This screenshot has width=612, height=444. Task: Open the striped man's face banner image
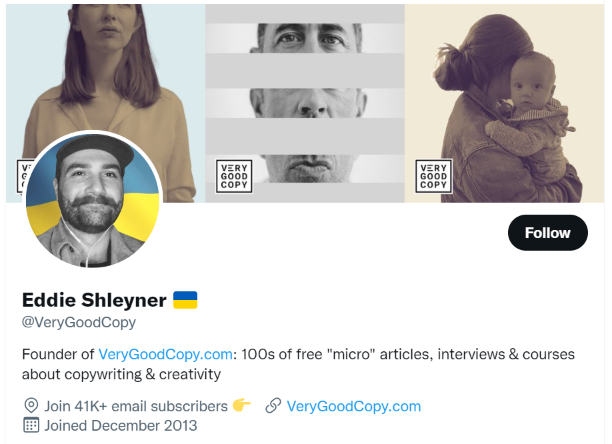pyautogui.click(x=305, y=103)
